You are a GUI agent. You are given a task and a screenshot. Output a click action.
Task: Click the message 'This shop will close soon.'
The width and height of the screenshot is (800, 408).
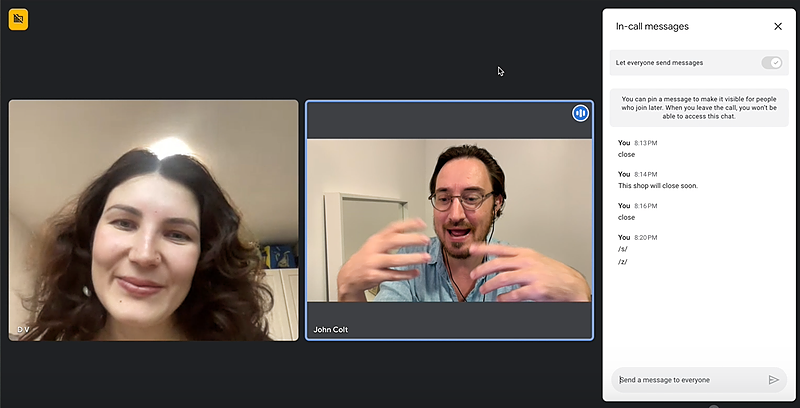tap(658, 186)
